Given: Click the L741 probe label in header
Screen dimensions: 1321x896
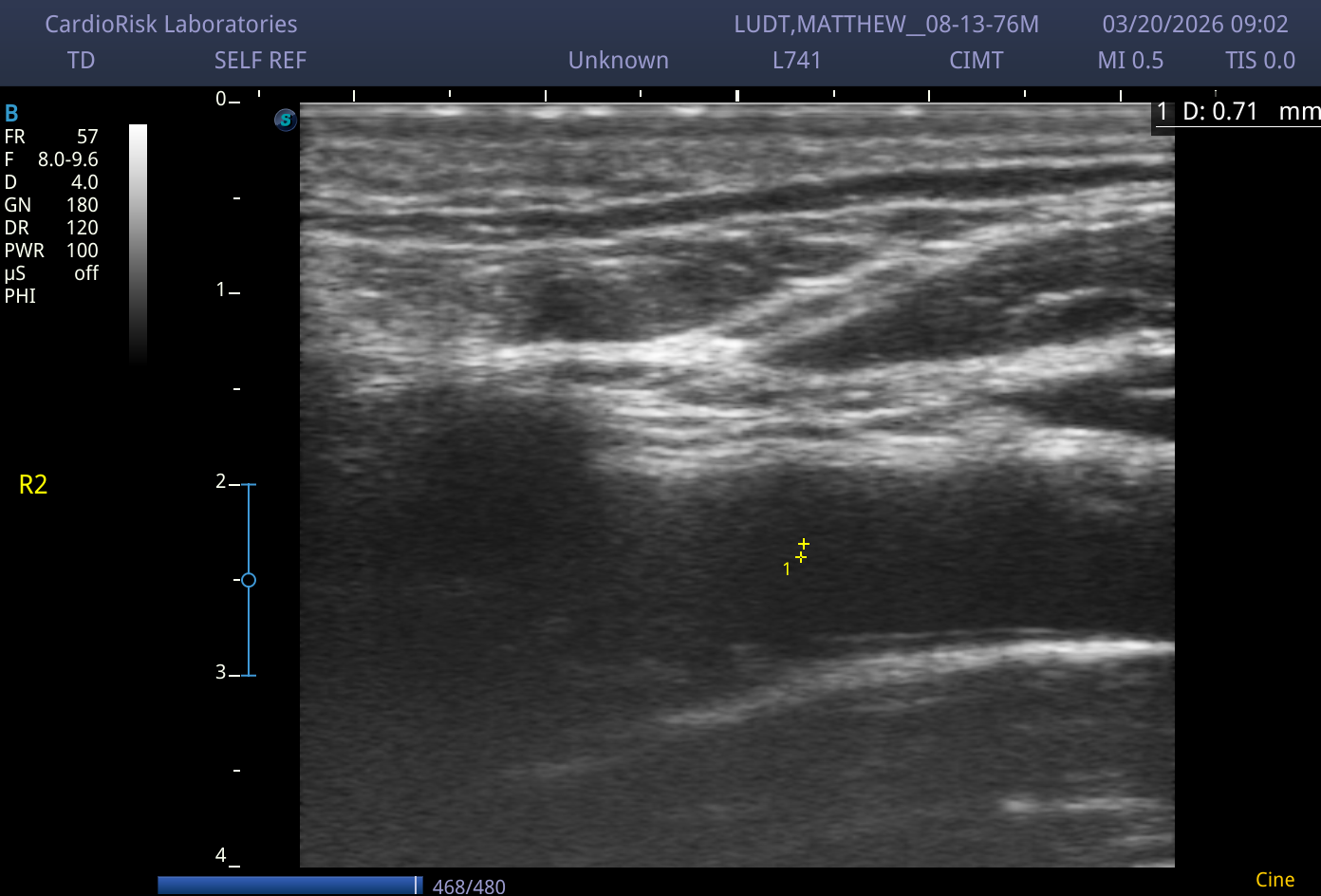Looking at the screenshot, I should pos(796,61).
